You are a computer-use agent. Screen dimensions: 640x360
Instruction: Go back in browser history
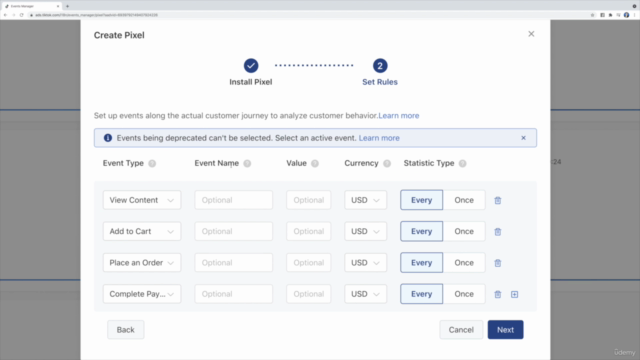(5, 15)
